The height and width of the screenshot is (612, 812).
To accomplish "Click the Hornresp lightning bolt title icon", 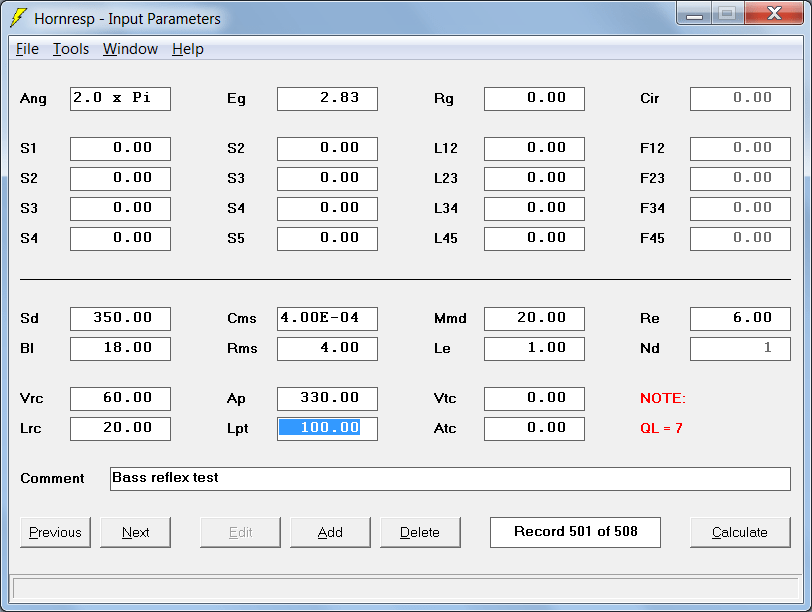I will pyautogui.click(x=19, y=18).
